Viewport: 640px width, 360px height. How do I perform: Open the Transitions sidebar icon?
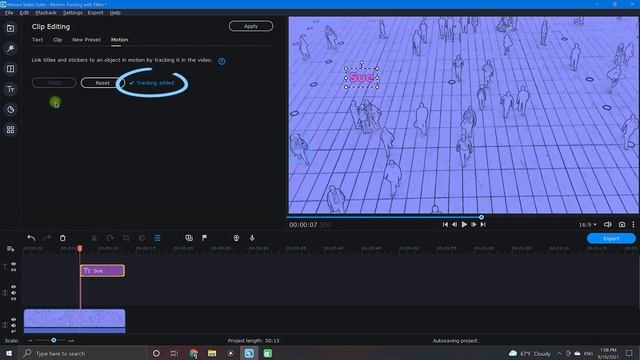[x=11, y=69]
